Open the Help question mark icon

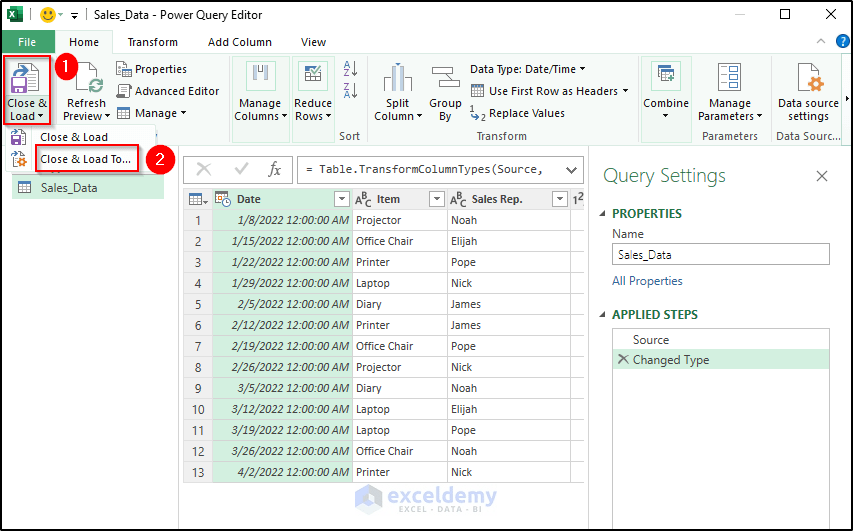pos(843,41)
